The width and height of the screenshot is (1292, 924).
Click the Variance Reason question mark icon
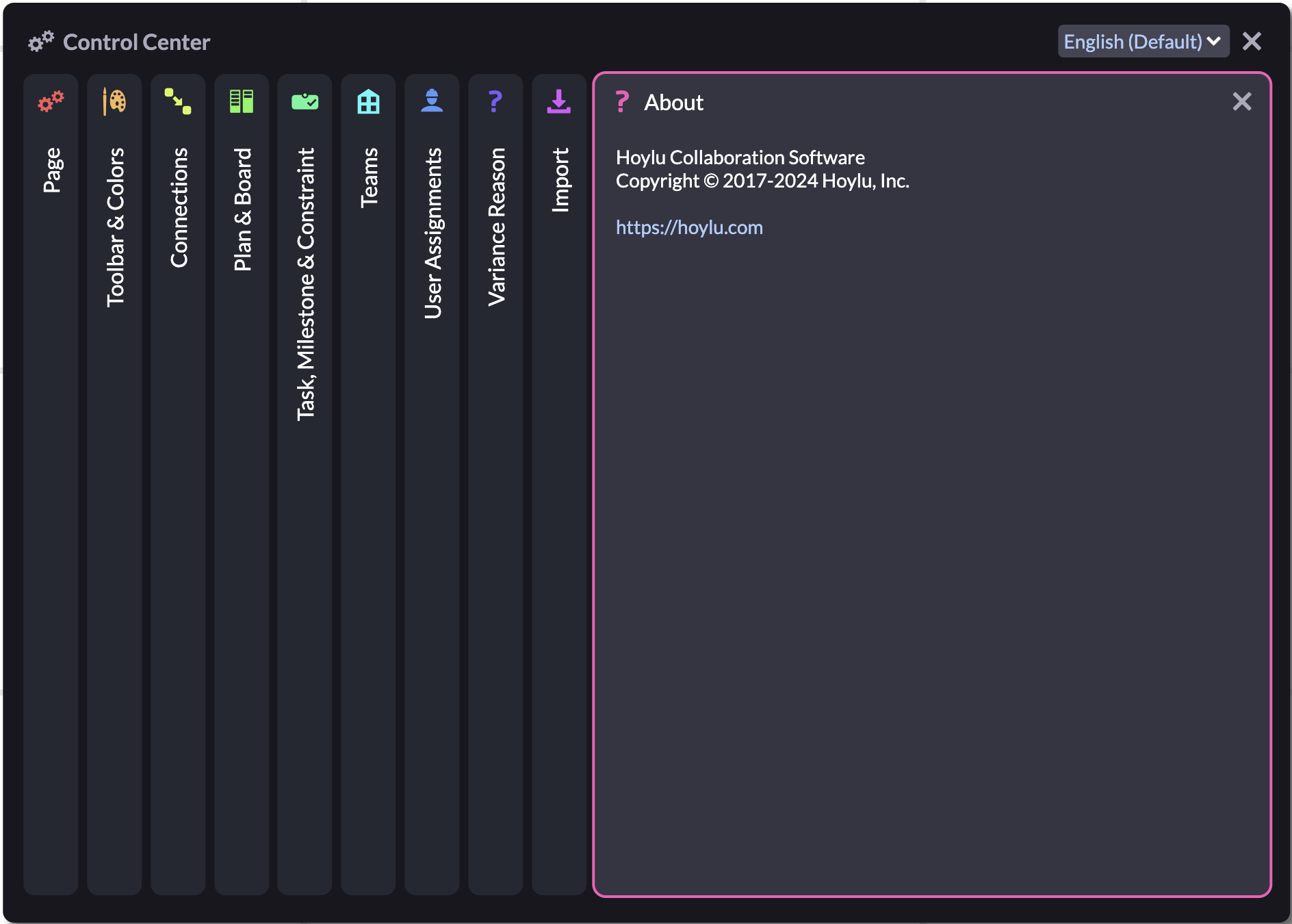(x=495, y=101)
